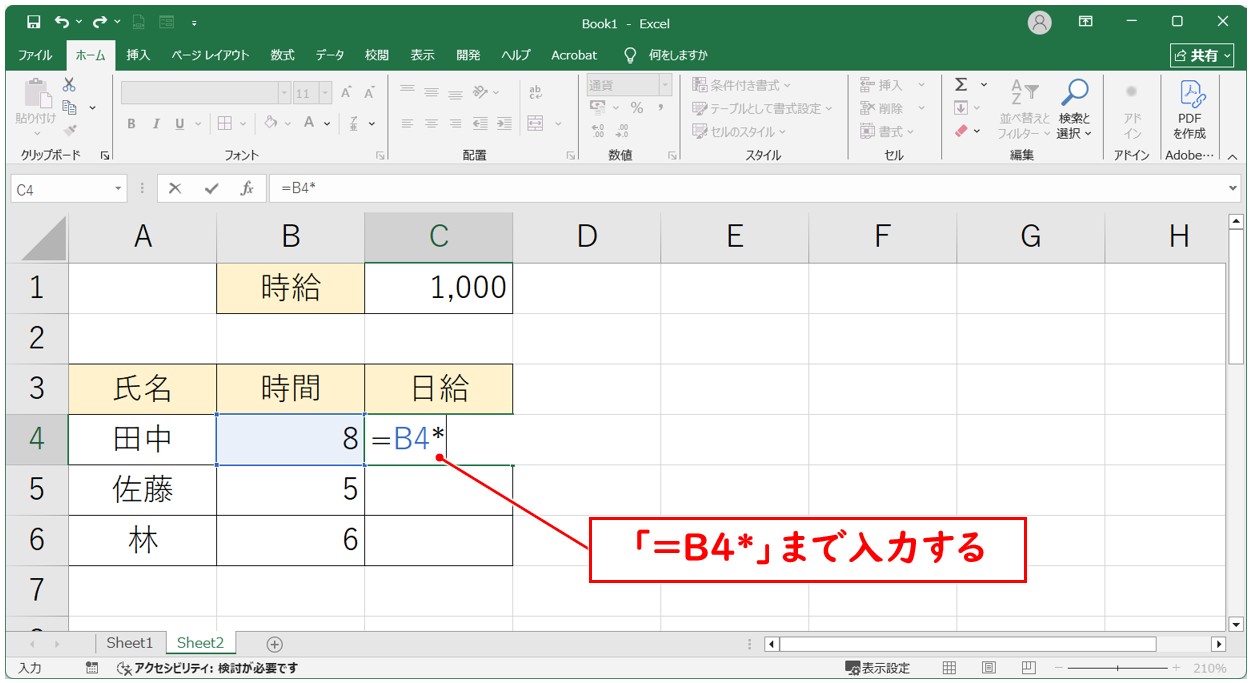Open Insert Function with the fx icon
The width and height of the screenshot is (1251, 683).
[x=247, y=188]
